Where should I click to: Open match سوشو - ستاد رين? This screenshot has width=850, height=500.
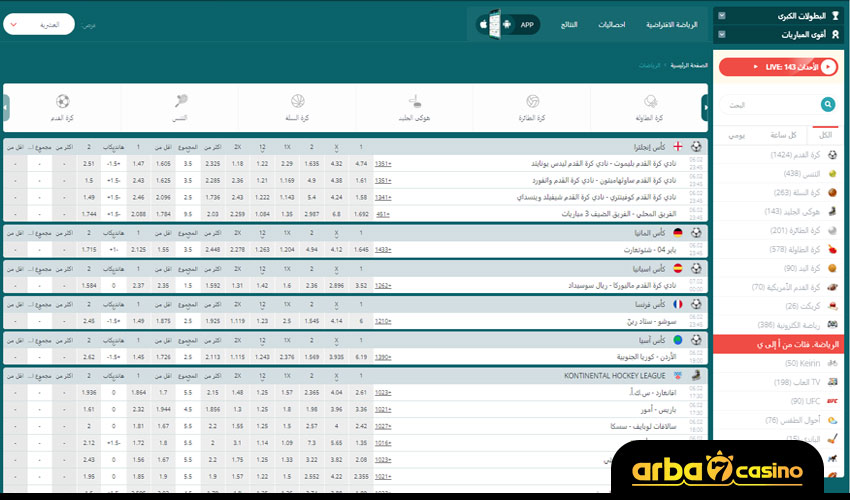tap(652, 321)
